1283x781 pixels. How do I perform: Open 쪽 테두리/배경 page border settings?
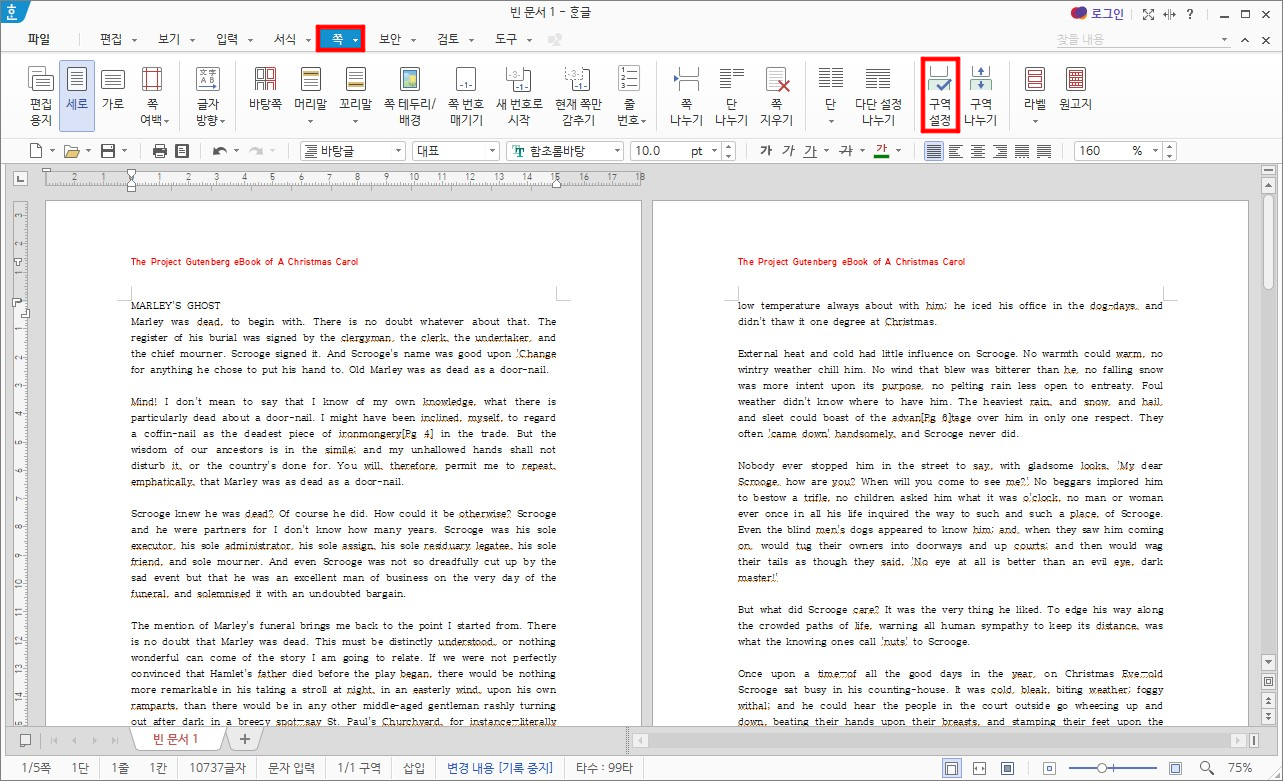pos(409,95)
